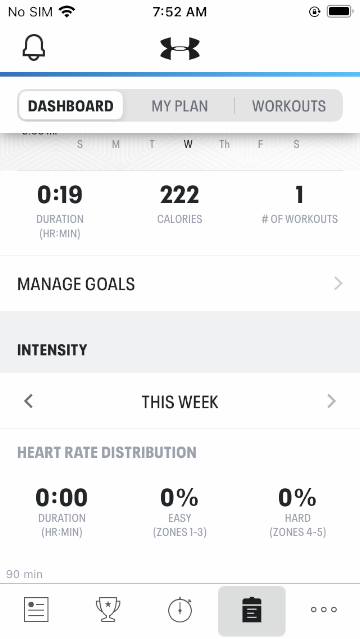Tap the 0:19 Duration stat
The width and height of the screenshot is (360, 639).
(x=60, y=211)
